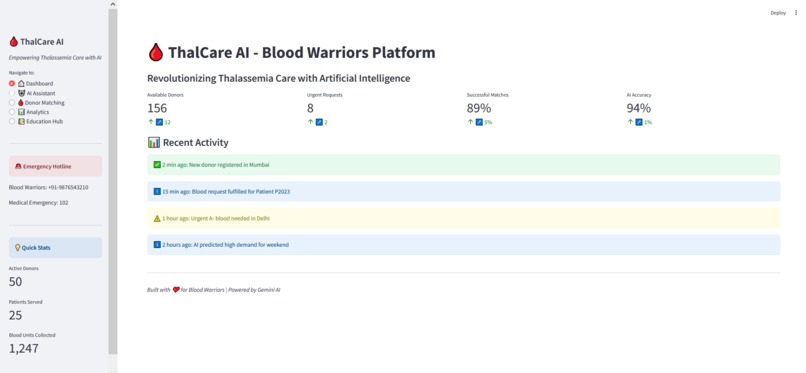
Task: Click the 'Navigate to:' label
Action: point(22,73)
